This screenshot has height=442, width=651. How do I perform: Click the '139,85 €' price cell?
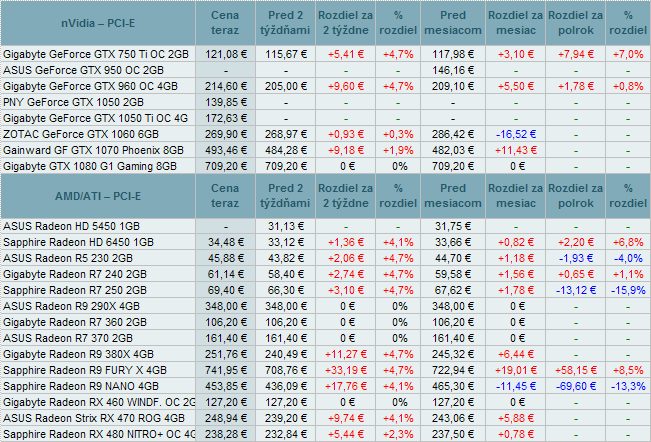pos(226,102)
